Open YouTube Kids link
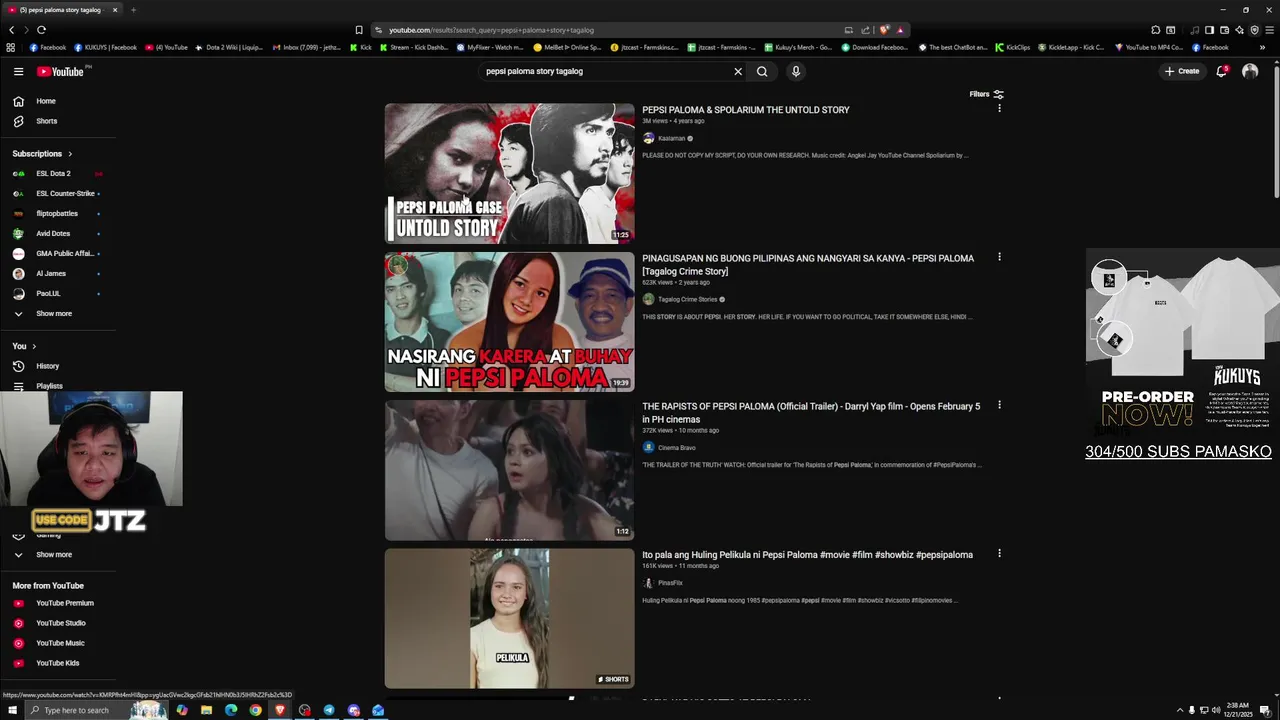The height and width of the screenshot is (720, 1280). coord(58,663)
